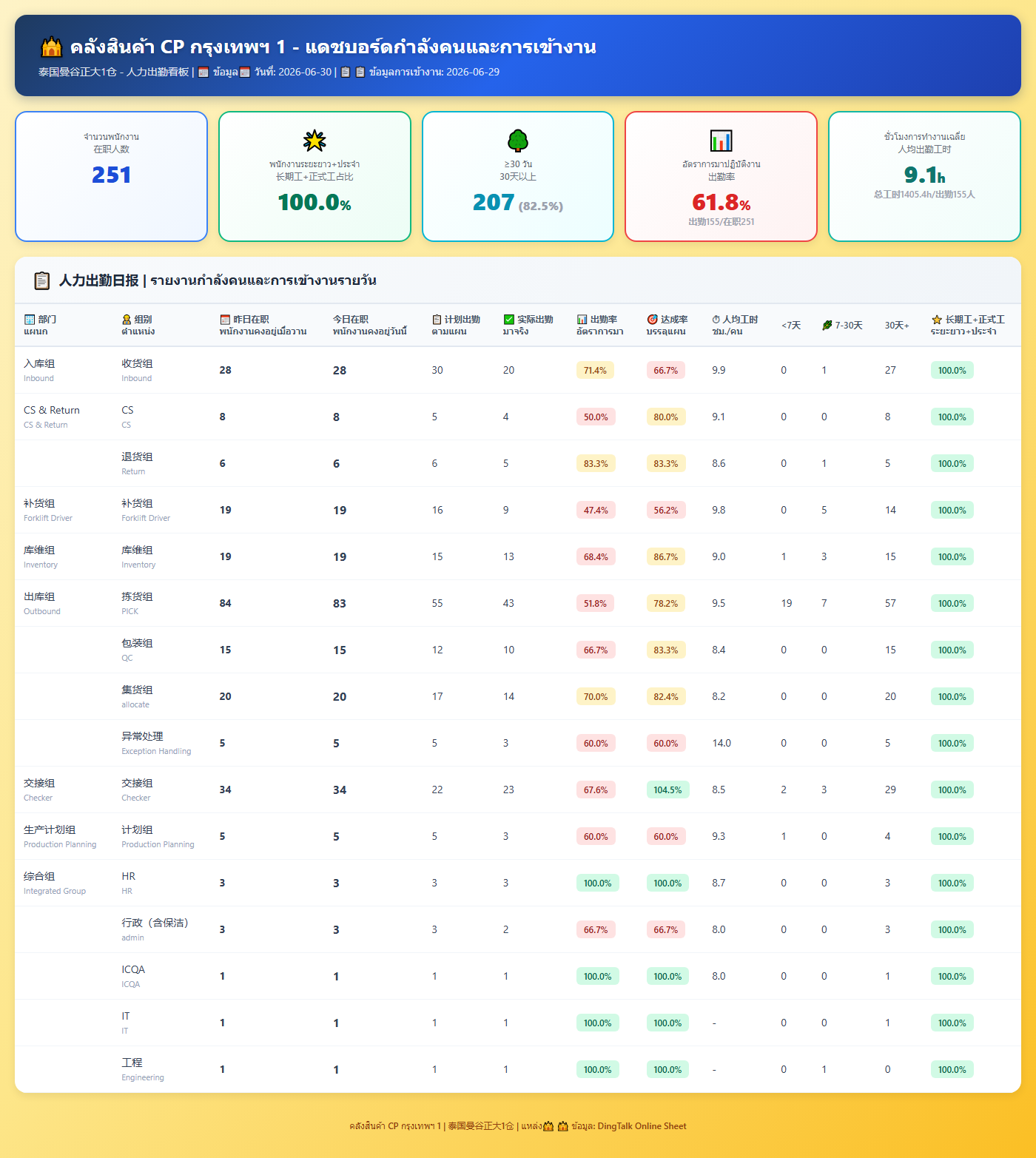Viewport: 1036px width, 1158px height.
Task: Click the 47.4% attendance badge in 补货组 row
Action: pyautogui.click(x=596, y=510)
